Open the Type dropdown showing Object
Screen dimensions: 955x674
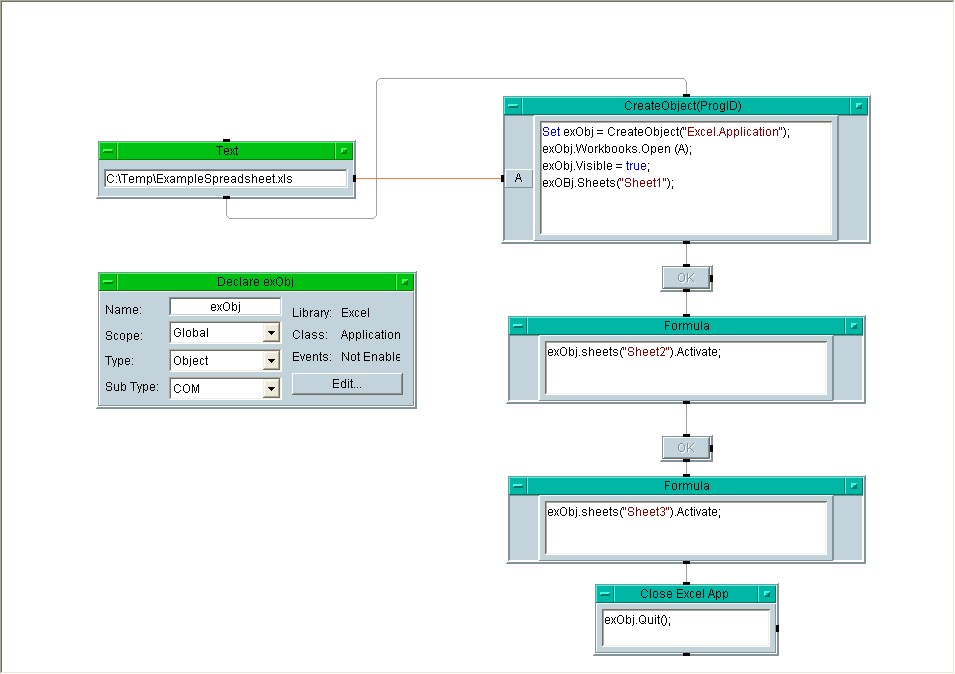pos(271,361)
